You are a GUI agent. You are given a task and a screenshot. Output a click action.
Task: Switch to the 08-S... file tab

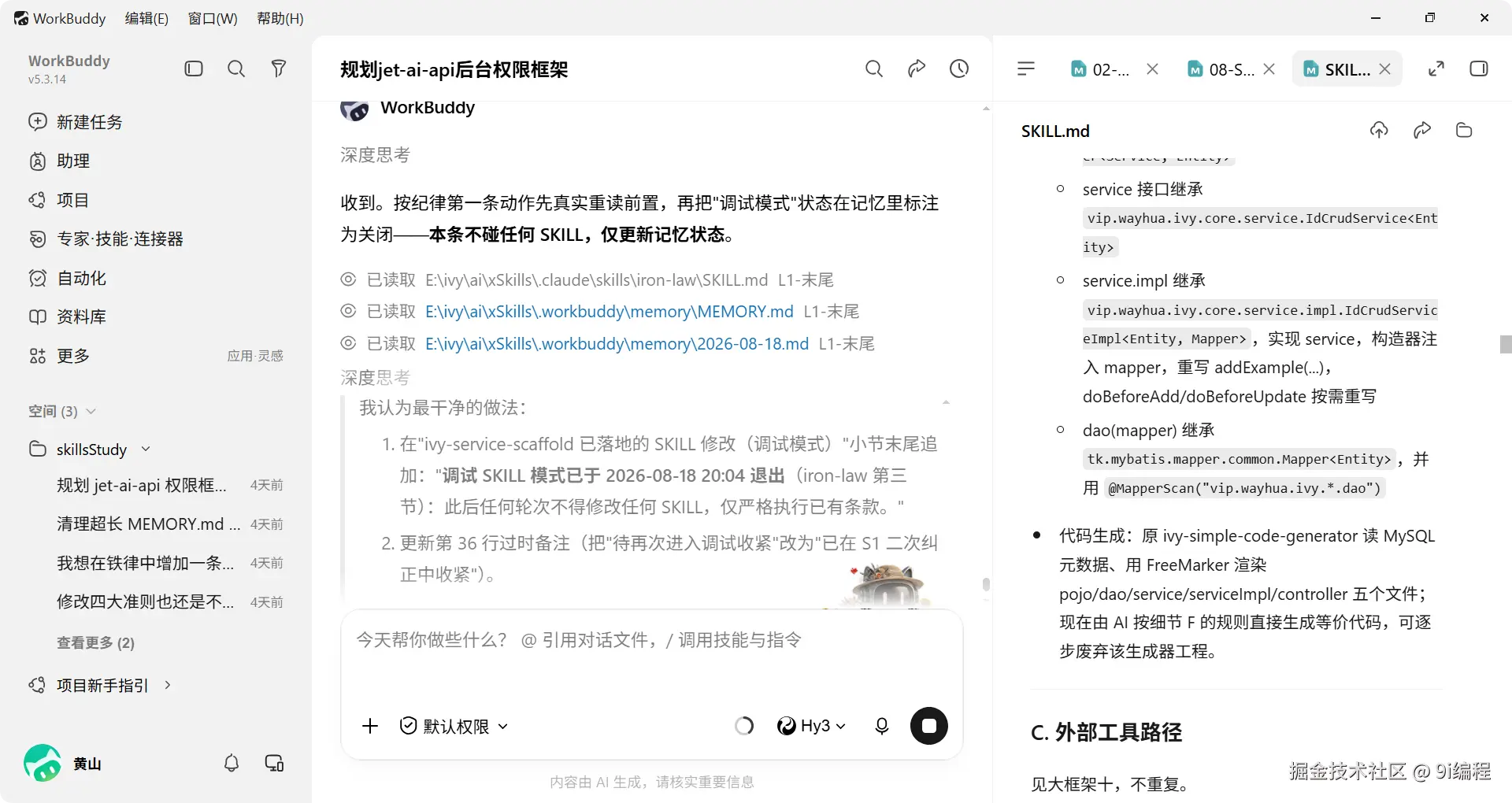click(x=1221, y=69)
